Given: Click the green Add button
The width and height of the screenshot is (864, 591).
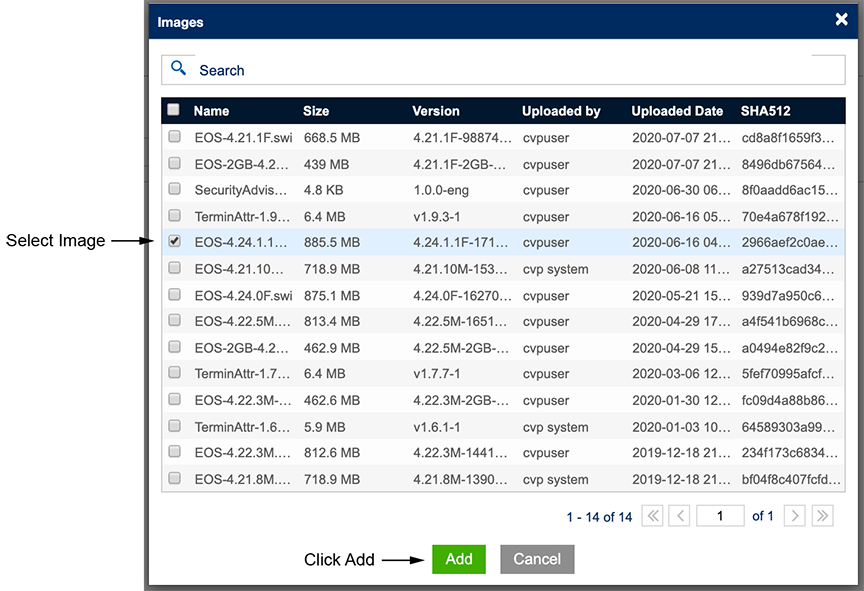Looking at the screenshot, I should pos(458,559).
